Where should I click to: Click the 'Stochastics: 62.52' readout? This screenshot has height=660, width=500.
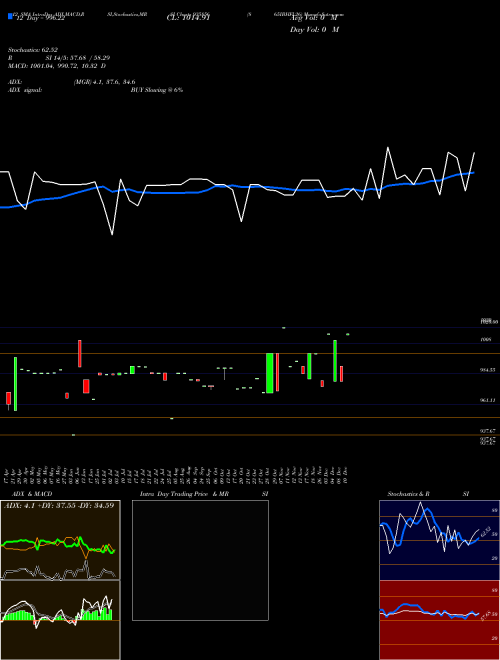(33, 50)
